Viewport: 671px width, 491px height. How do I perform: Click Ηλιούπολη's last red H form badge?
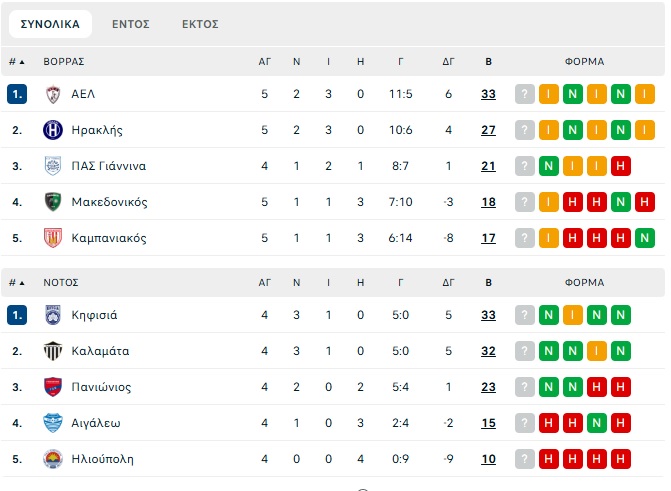[621, 459]
